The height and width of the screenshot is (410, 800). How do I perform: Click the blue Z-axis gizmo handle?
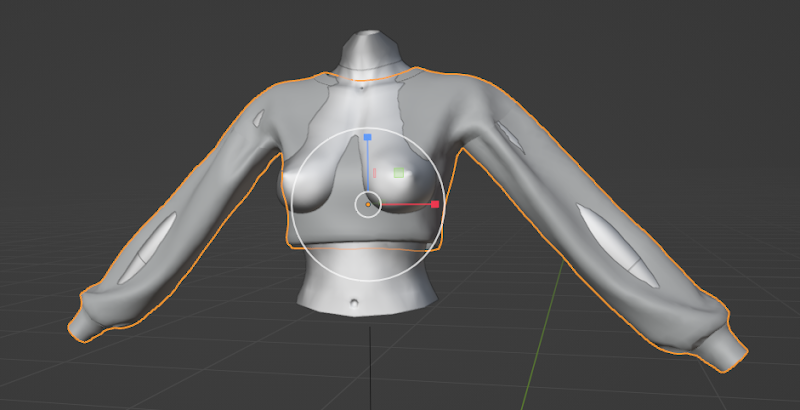(367, 137)
